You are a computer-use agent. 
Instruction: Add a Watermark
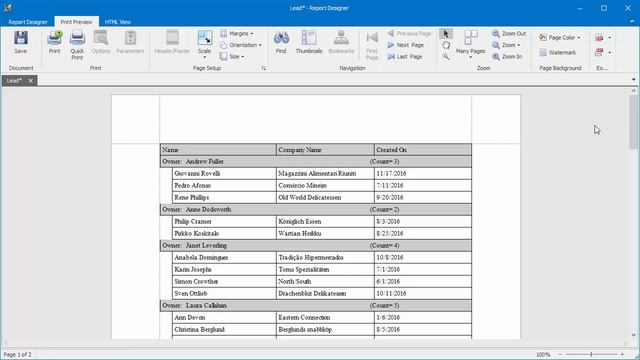(558, 52)
